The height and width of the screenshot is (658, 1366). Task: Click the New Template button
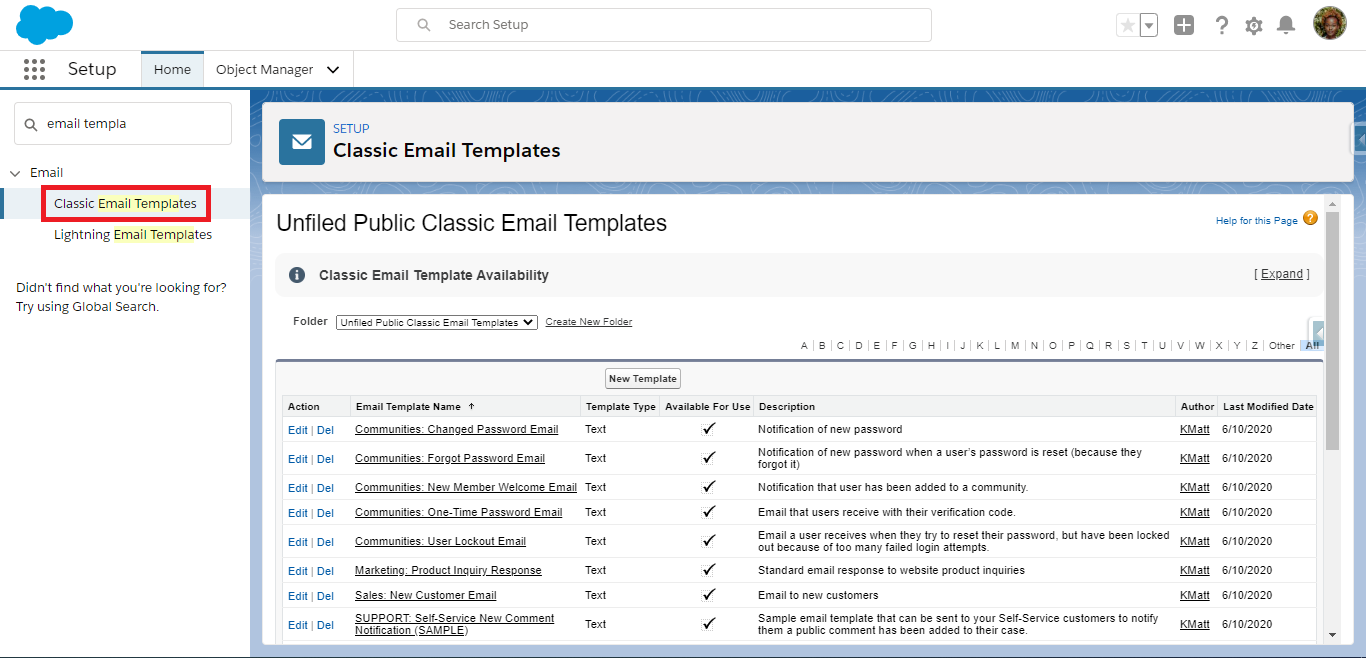[643, 379]
